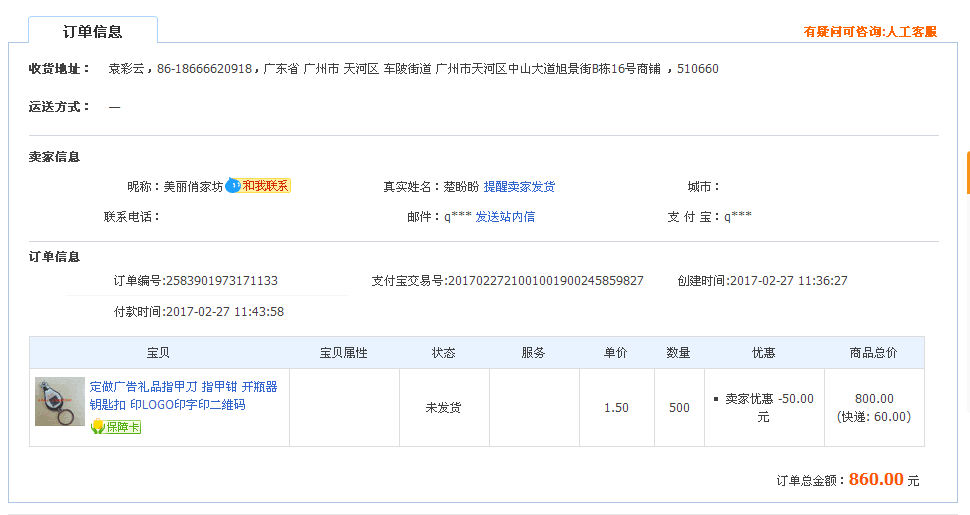The width and height of the screenshot is (970, 515).
Task: Click the seller nickname 美丽俏家坊
Action: pyautogui.click(x=193, y=187)
